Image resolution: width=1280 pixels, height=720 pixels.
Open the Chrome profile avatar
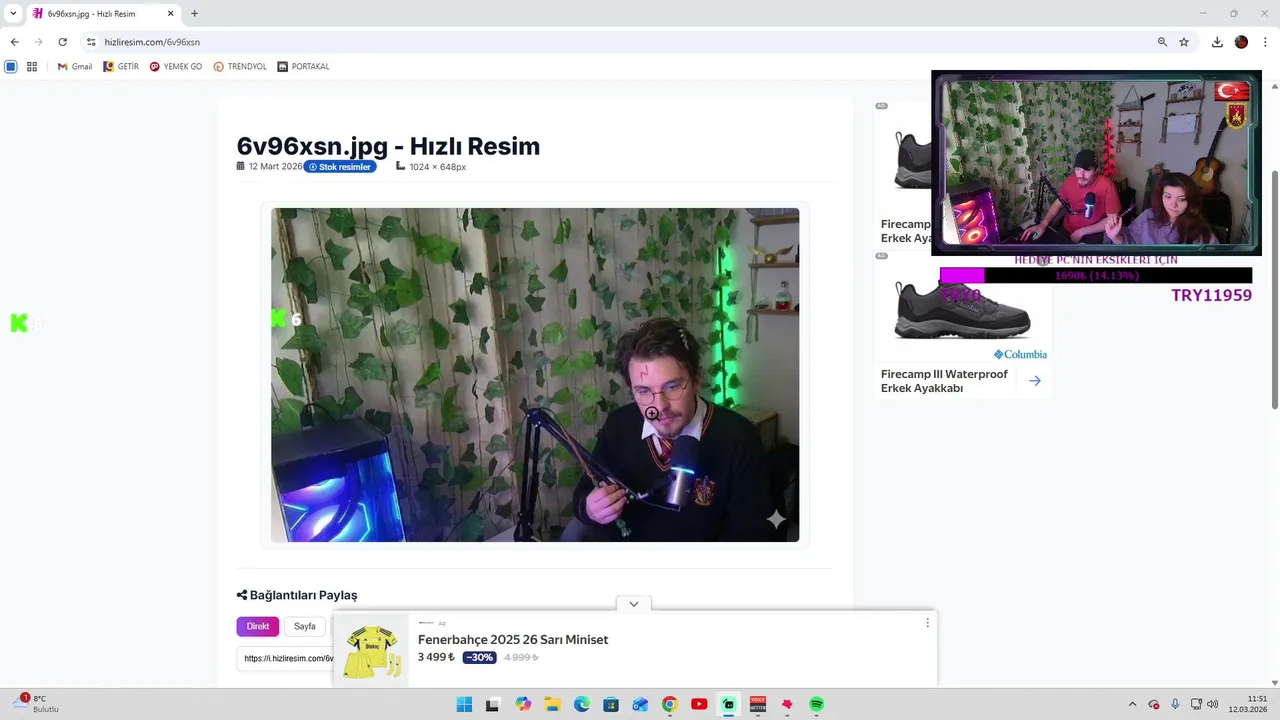click(x=1241, y=42)
